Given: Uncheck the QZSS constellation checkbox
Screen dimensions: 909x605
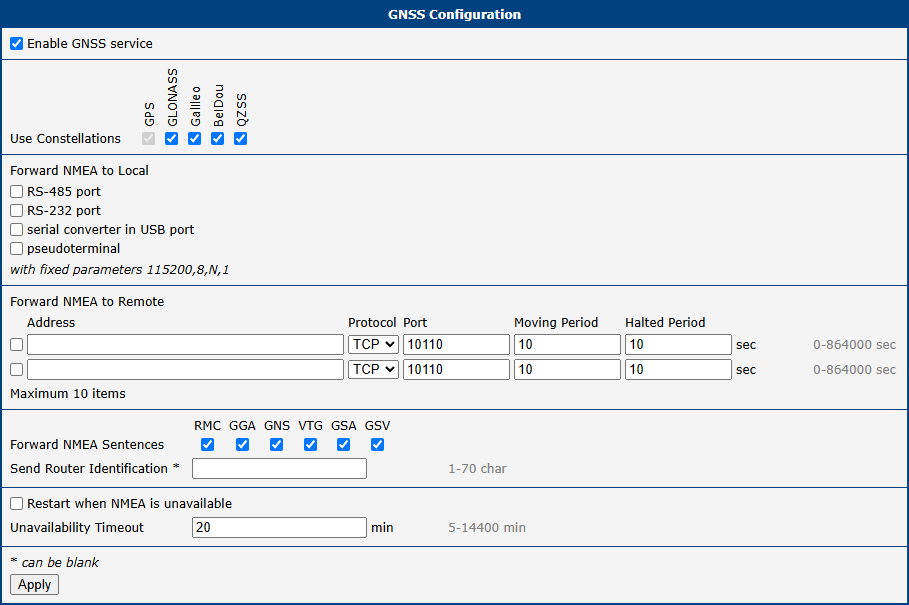Looking at the screenshot, I should click(x=241, y=139).
